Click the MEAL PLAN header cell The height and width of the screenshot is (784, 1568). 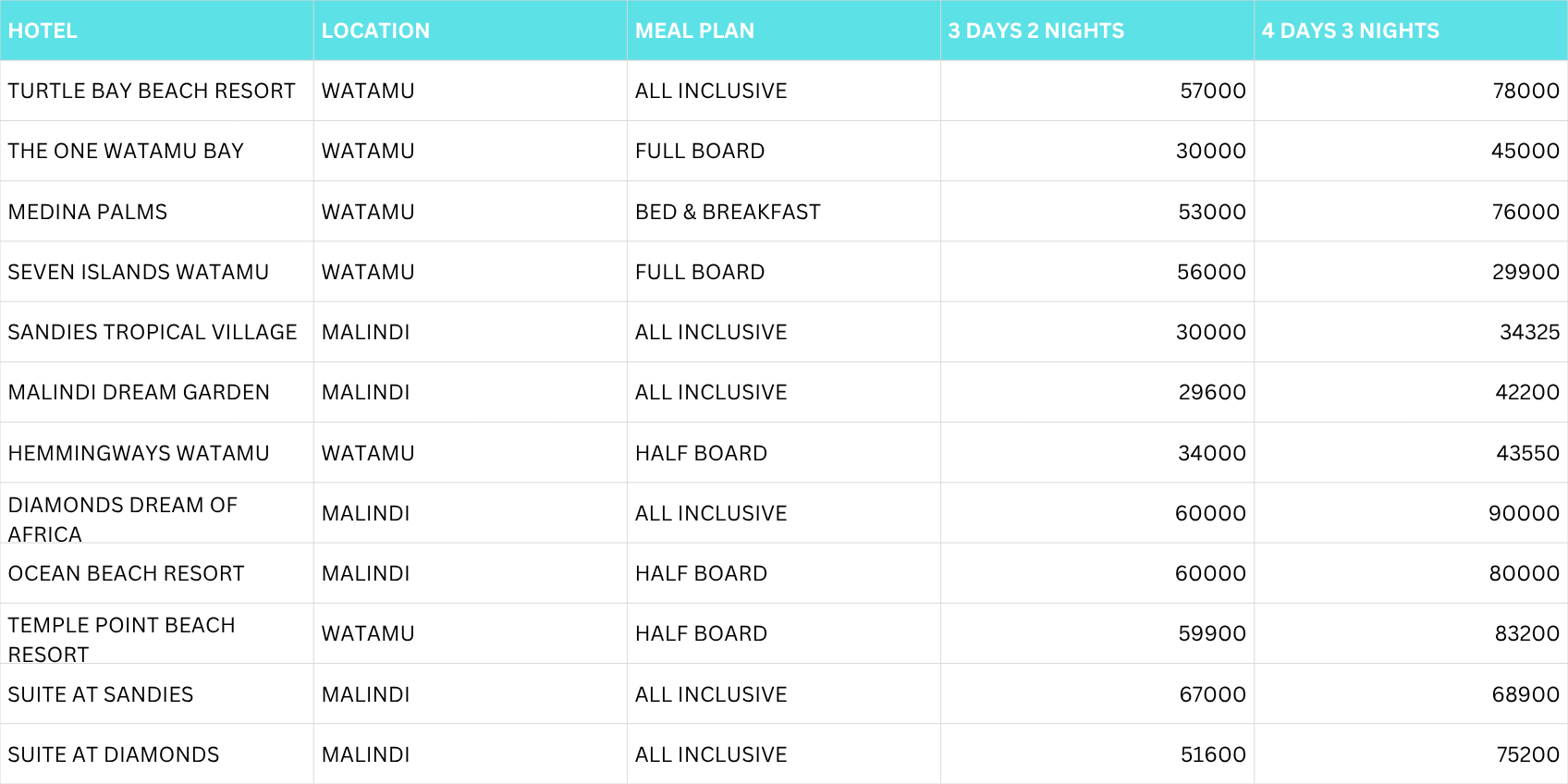694,31
